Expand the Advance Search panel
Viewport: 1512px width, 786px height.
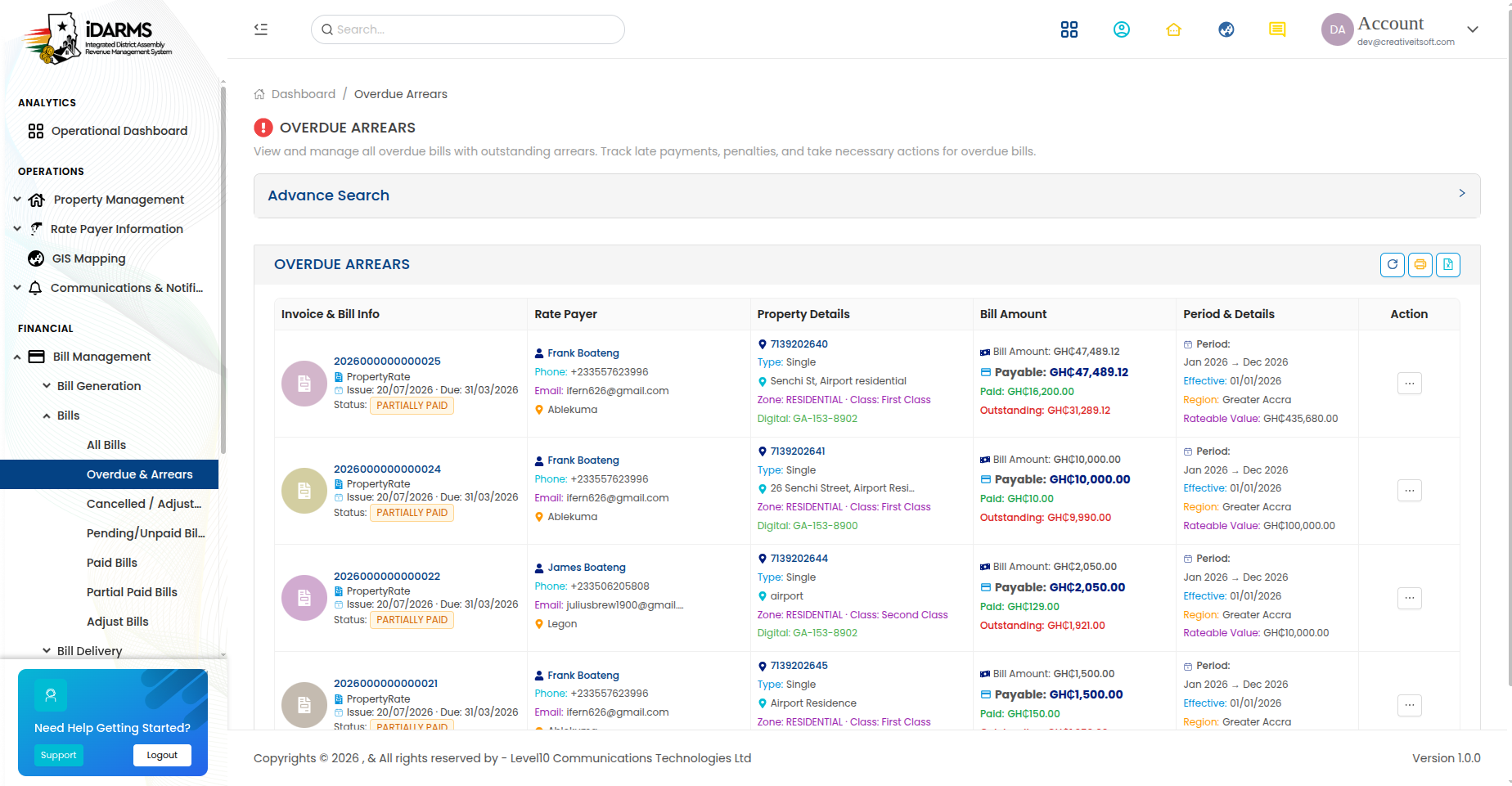click(x=866, y=195)
